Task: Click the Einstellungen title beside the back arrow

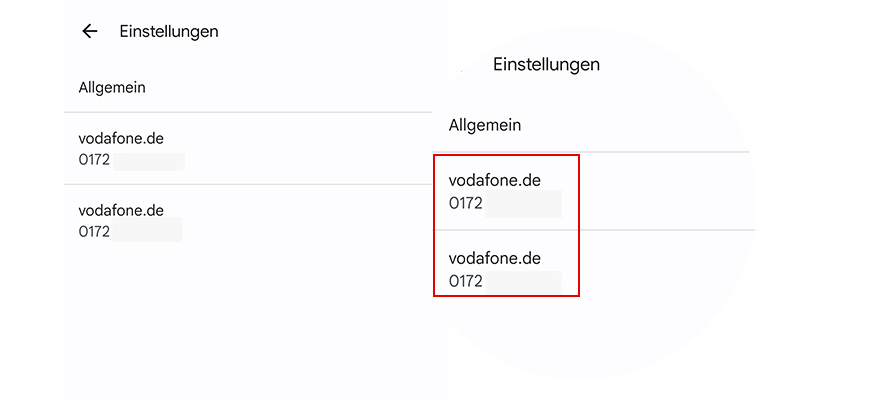Action: point(168,31)
